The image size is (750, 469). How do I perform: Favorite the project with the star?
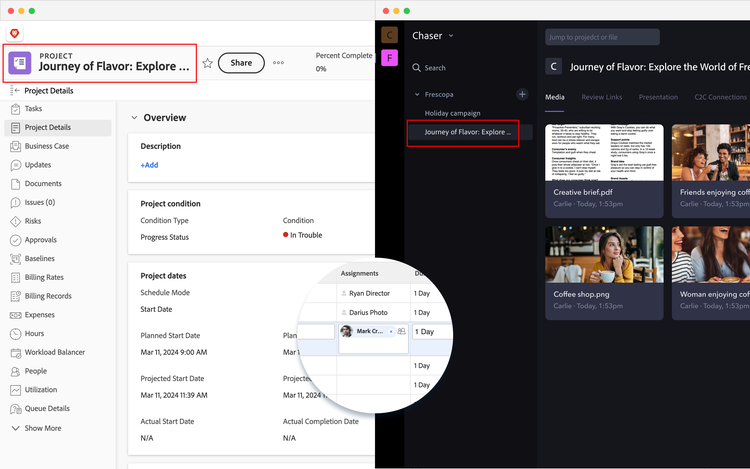(207, 63)
